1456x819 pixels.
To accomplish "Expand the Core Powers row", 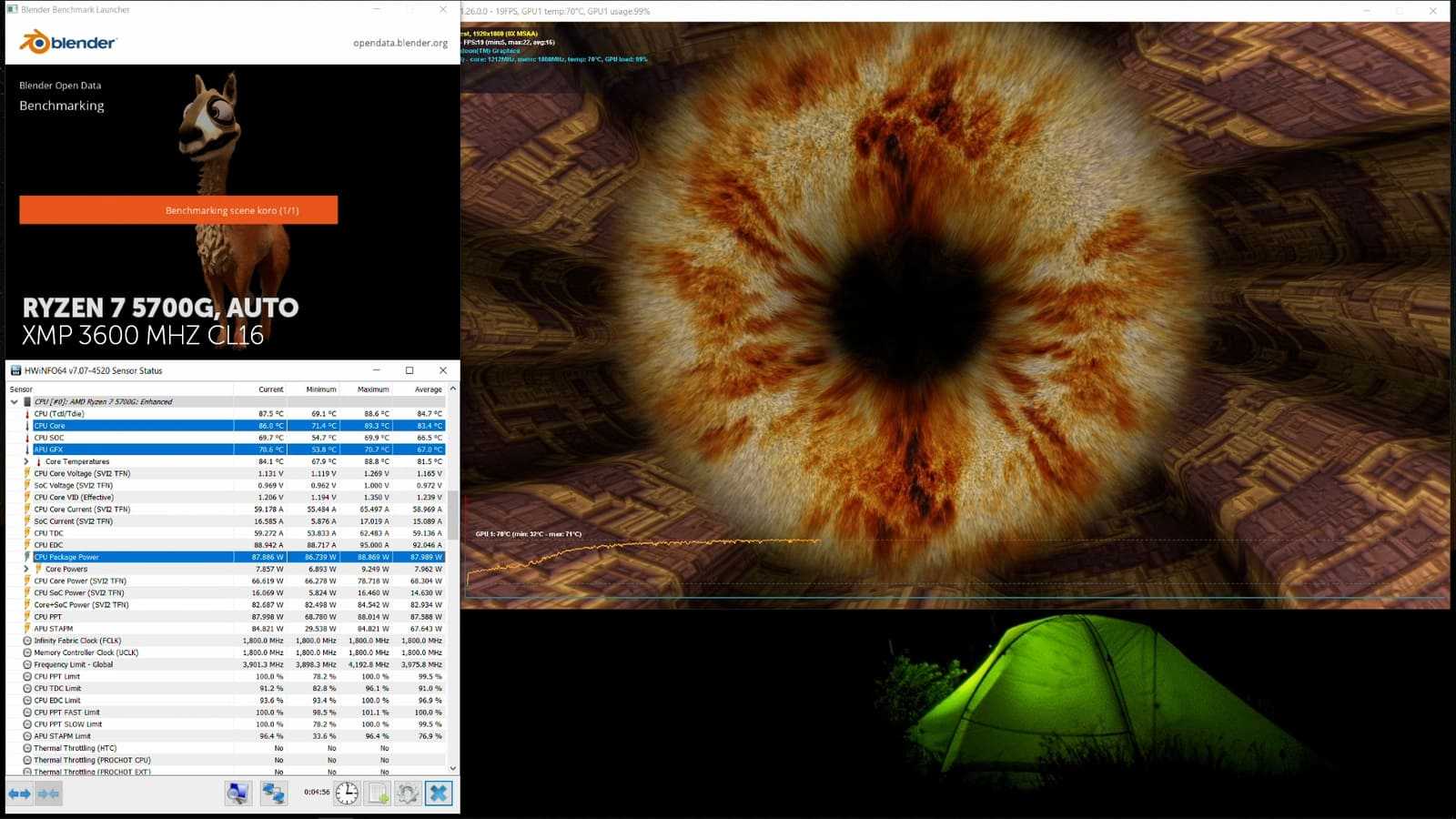I will [25, 569].
